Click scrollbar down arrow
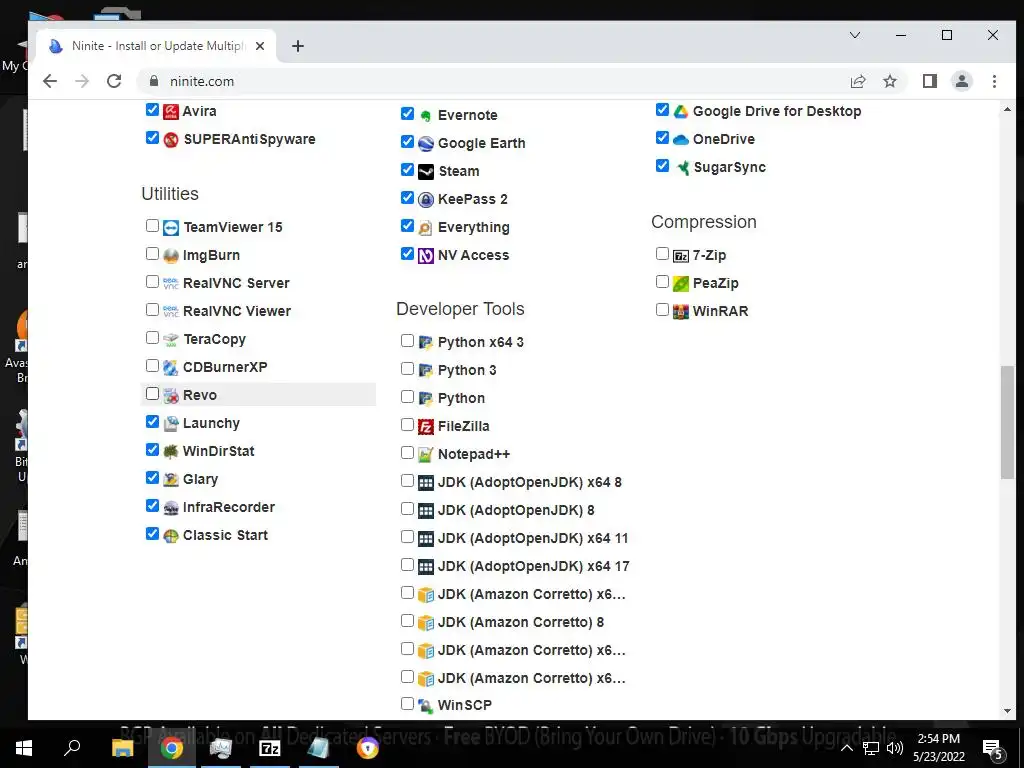1024x768 pixels. coord(1007,711)
